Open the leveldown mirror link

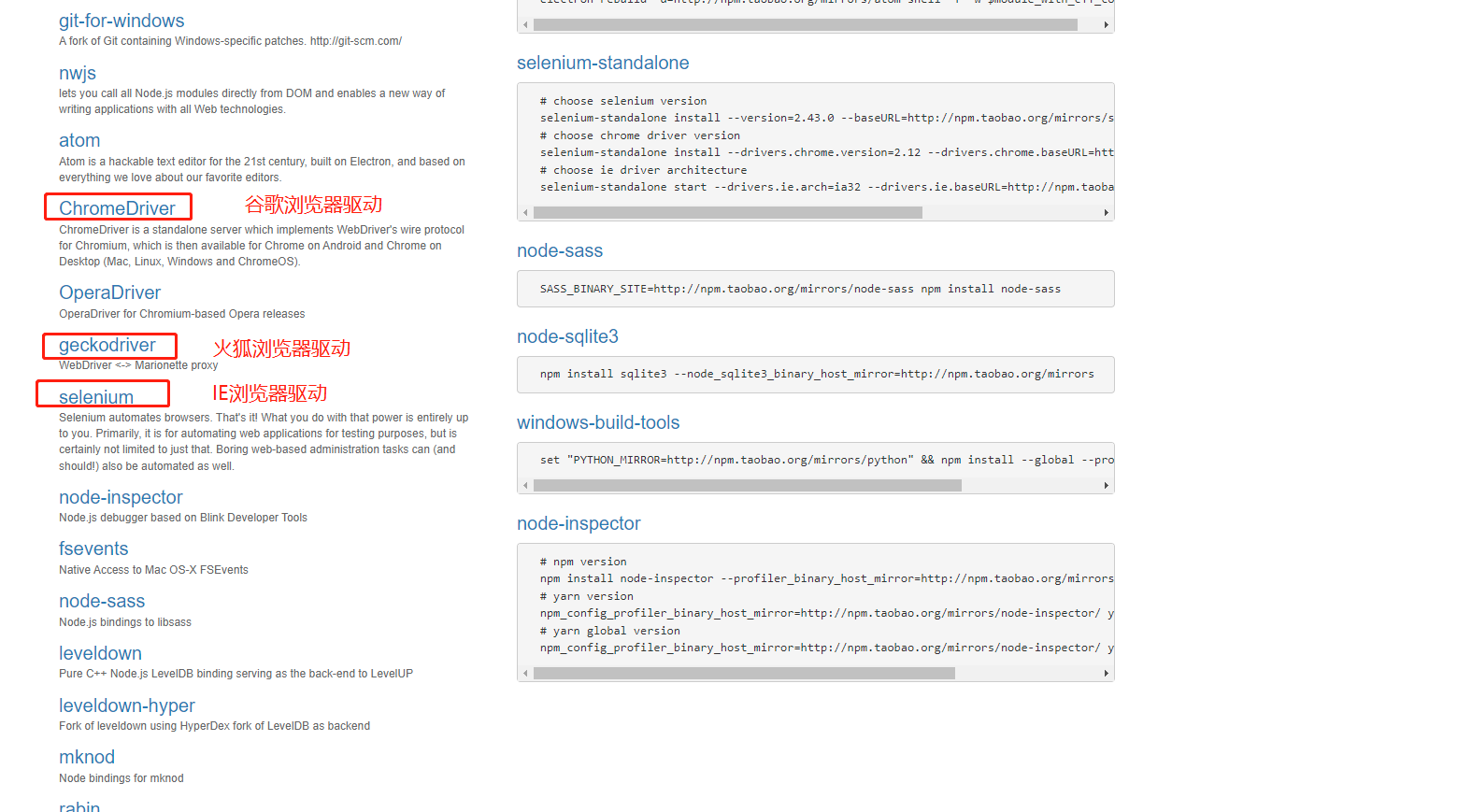(x=100, y=653)
